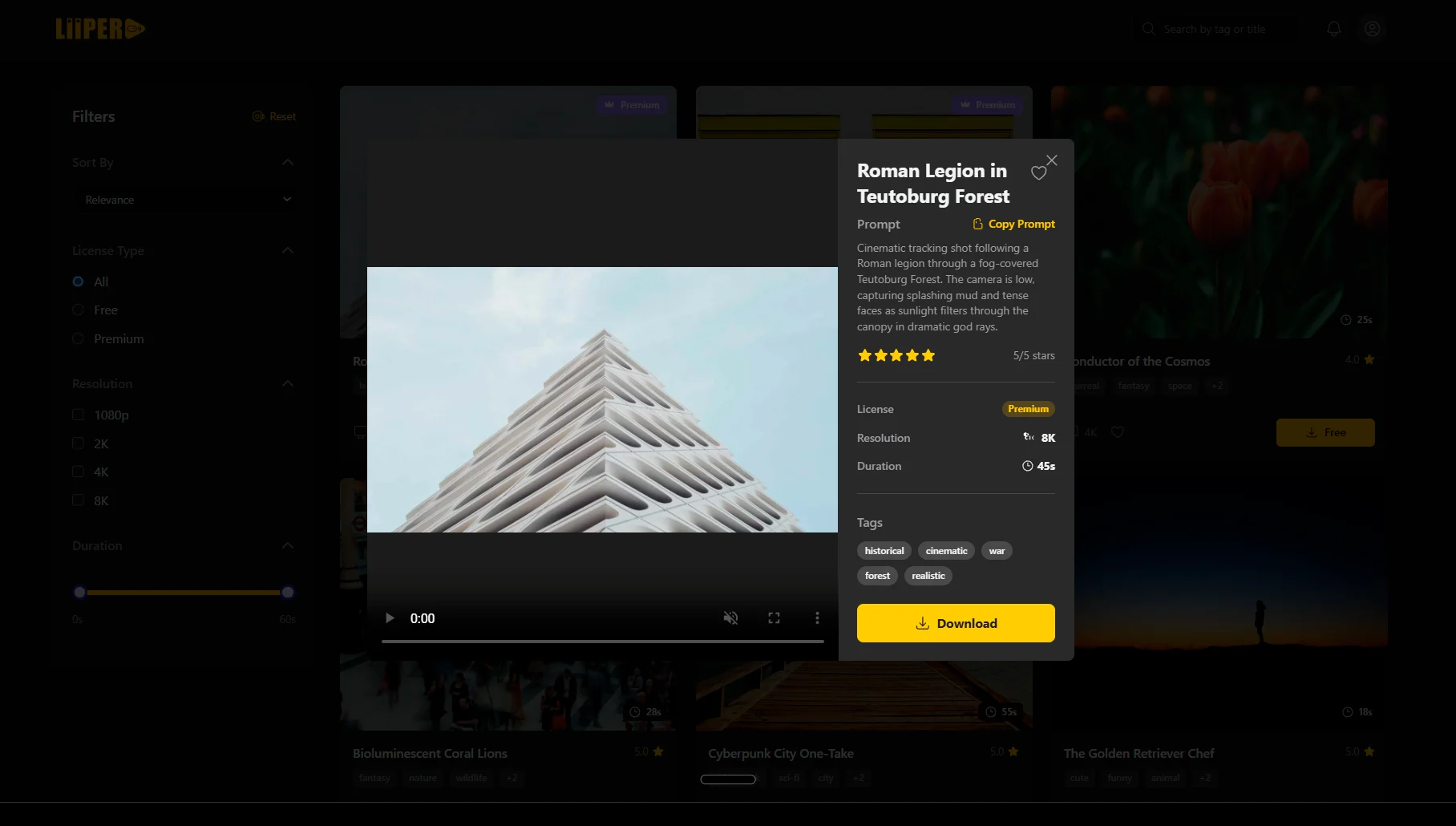Play the video preview

(390, 618)
